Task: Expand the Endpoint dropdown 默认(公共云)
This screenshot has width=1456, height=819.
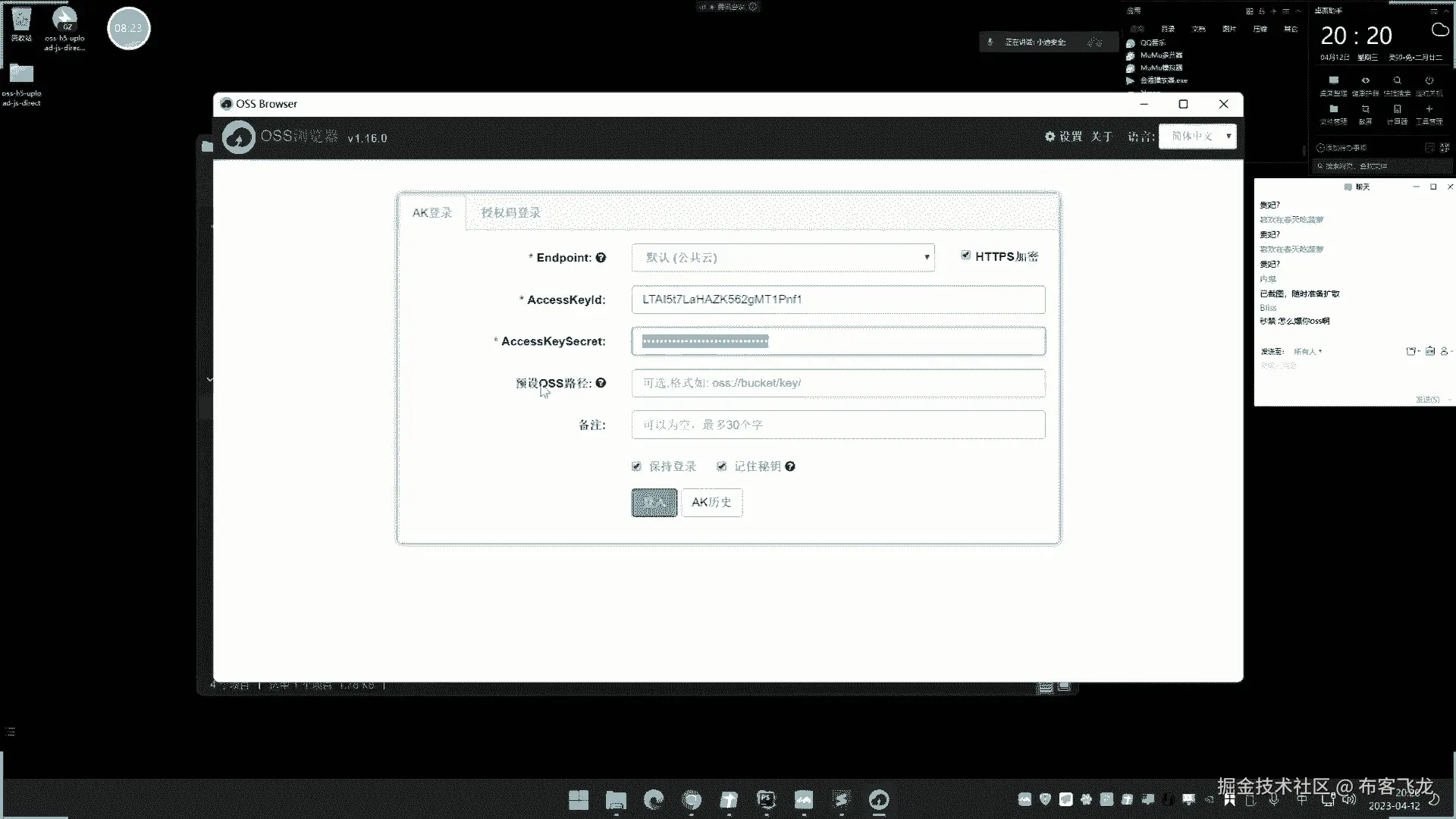Action: (783, 258)
